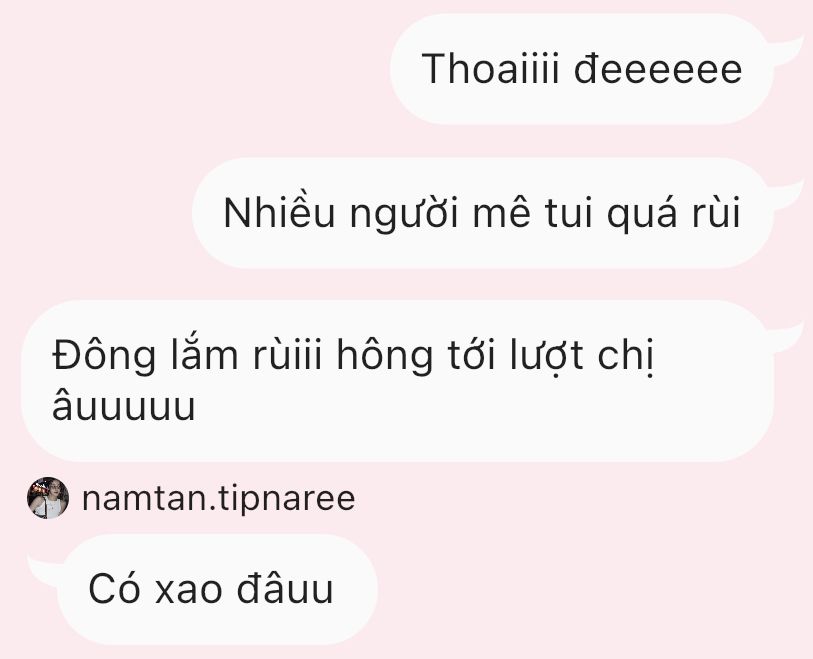Click the tail of "Nhiều người" bubble

click(x=786, y=193)
